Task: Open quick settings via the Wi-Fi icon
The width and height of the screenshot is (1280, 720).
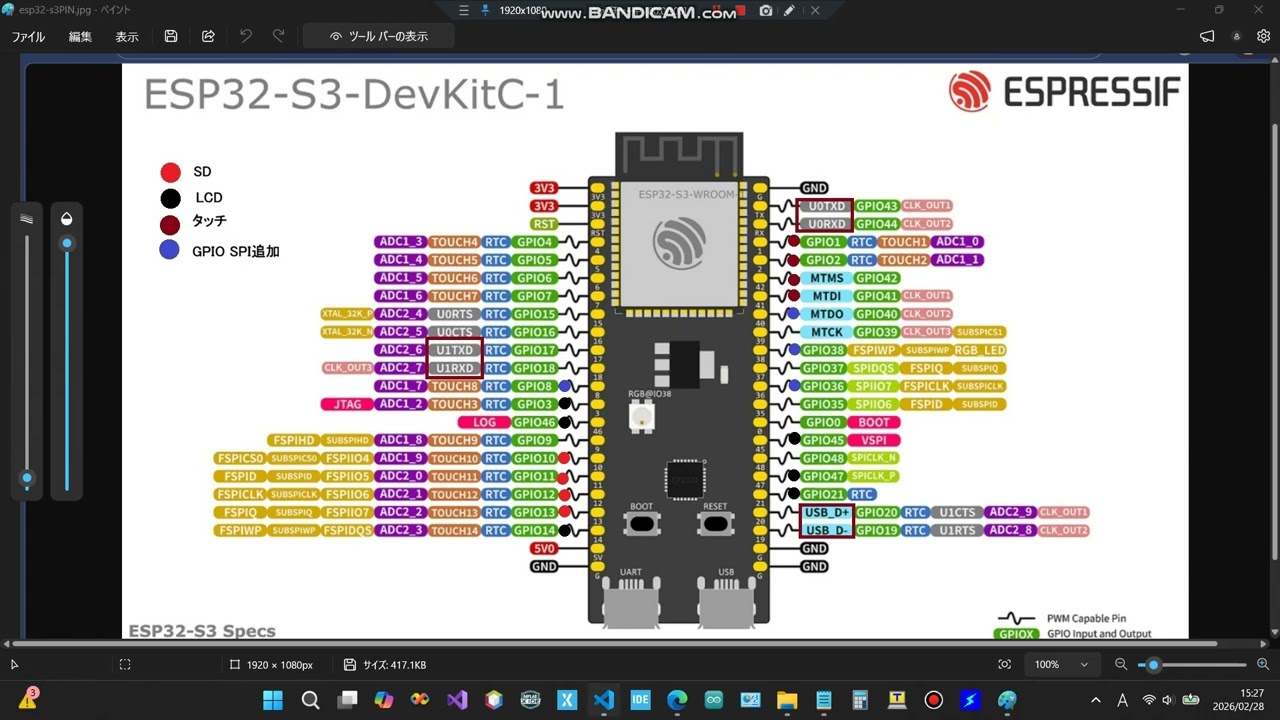Action: click(x=1149, y=700)
